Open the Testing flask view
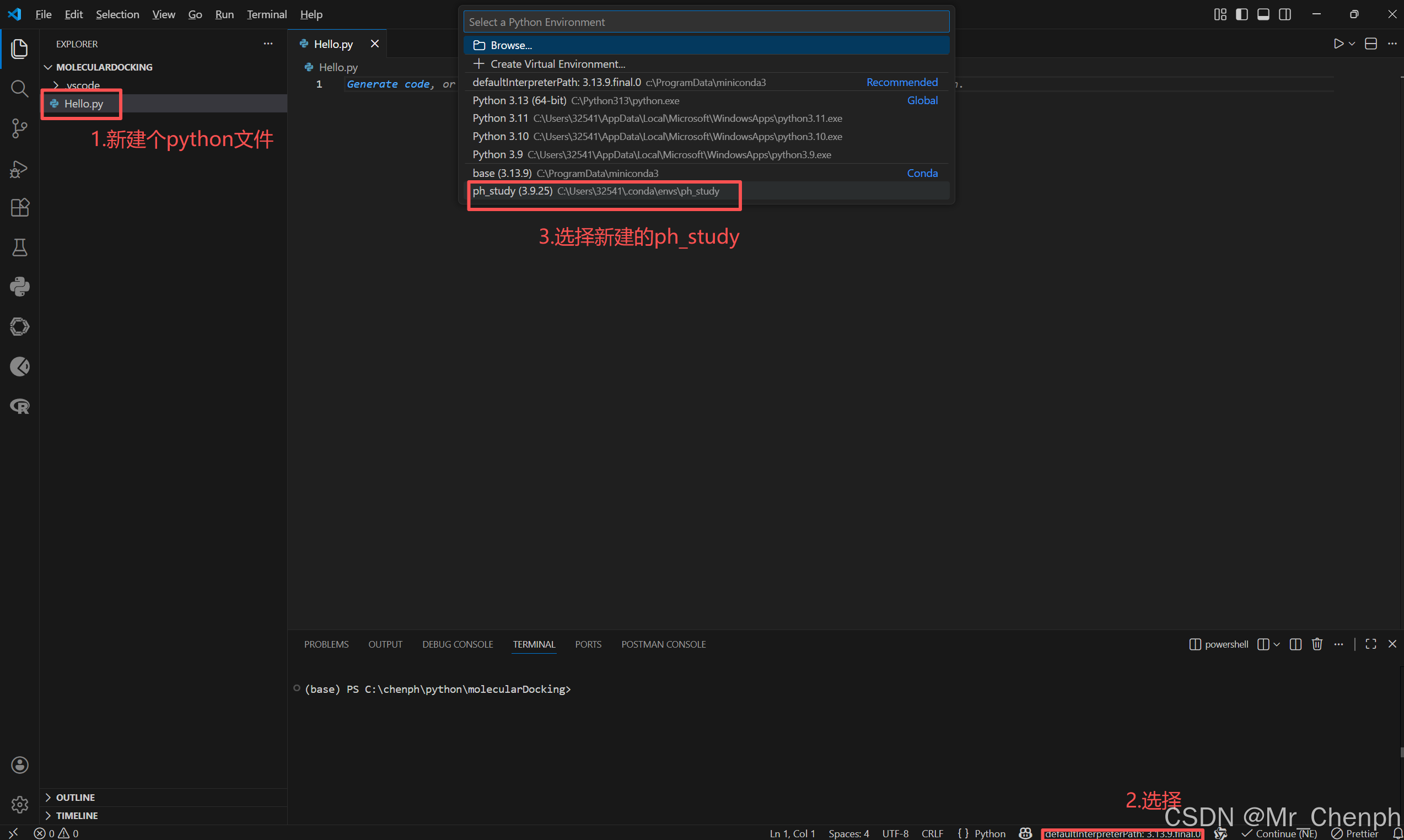 [19, 247]
